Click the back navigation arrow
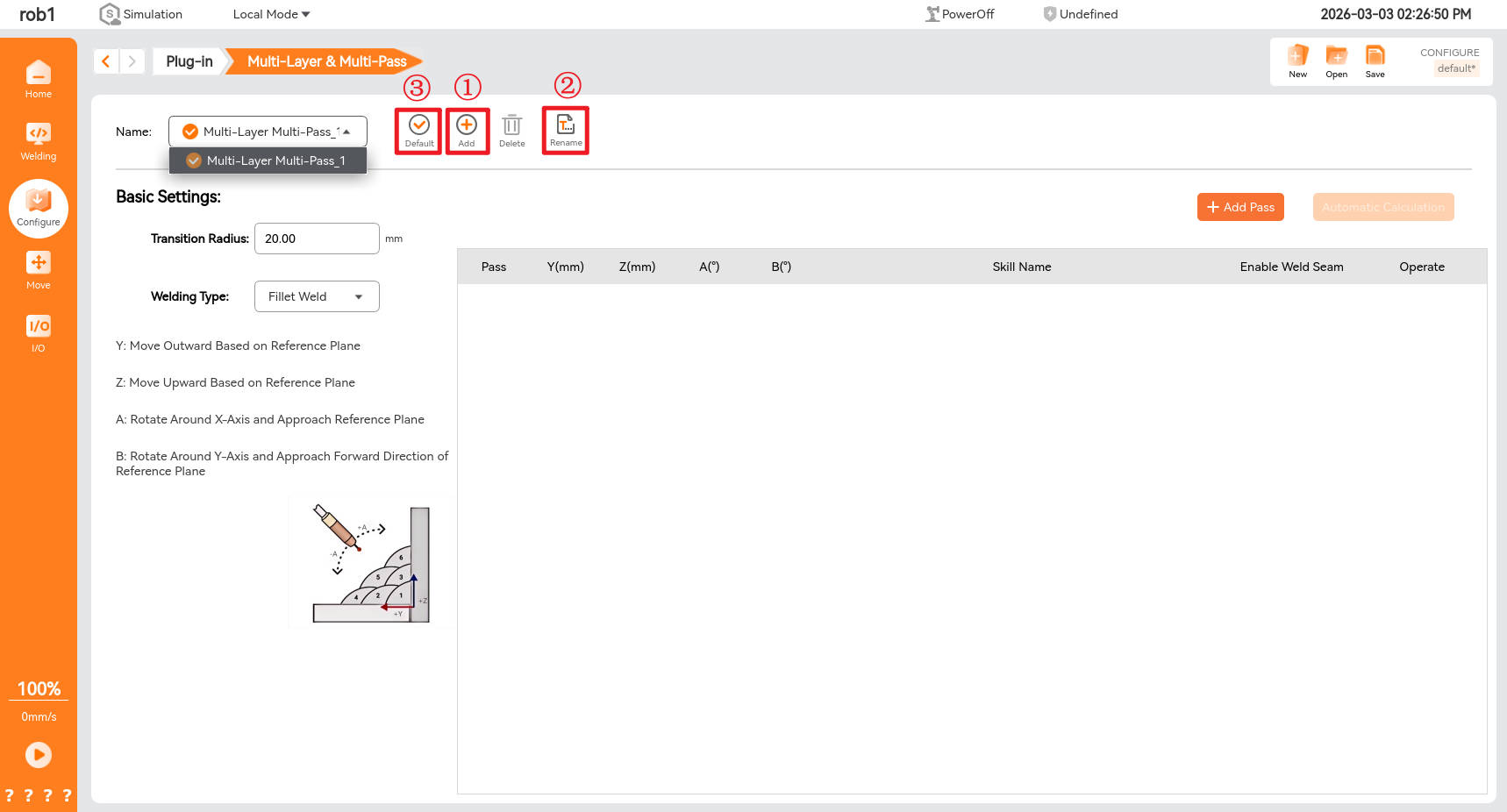 pyautogui.click(x=106, y=61)
